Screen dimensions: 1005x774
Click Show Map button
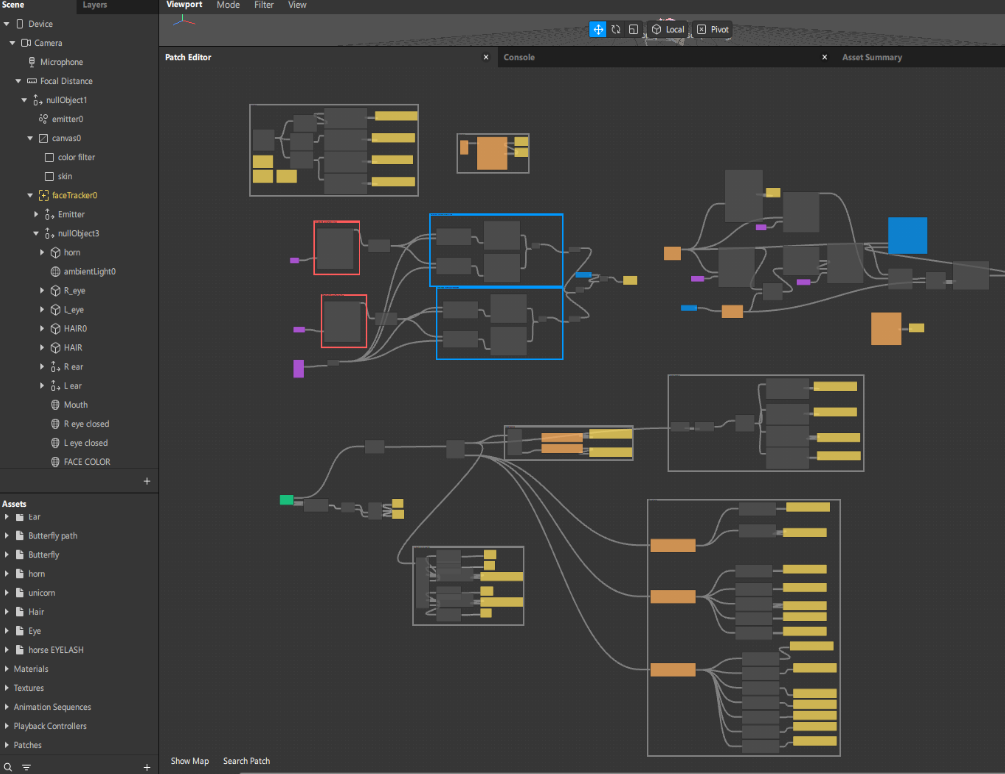pos(190,761)
